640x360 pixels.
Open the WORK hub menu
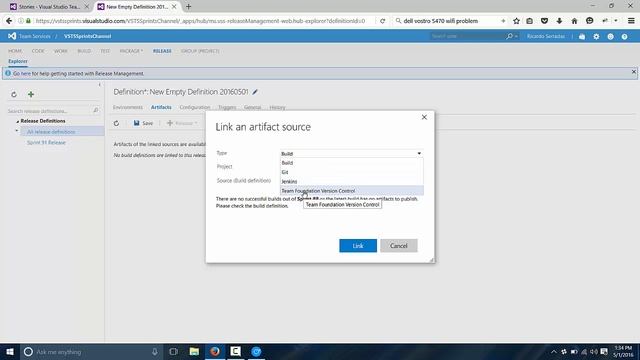point(61,51)
